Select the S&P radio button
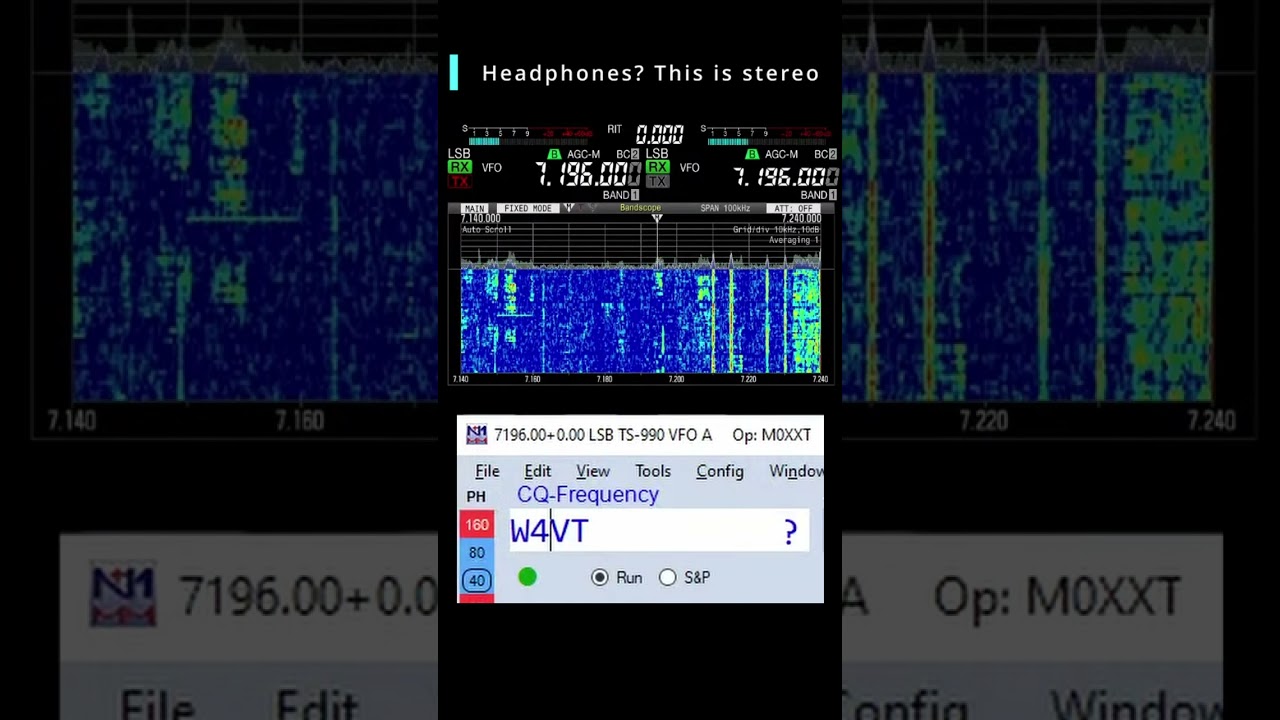The image size is (1280, 720). pos(667,577)
